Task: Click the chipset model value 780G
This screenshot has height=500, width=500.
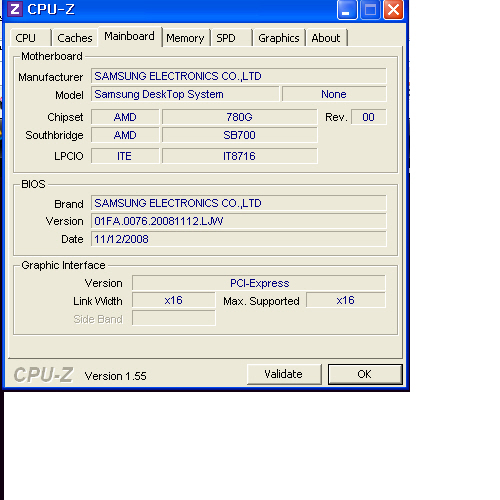Action: pyautogui.click(x=239, y=117)
